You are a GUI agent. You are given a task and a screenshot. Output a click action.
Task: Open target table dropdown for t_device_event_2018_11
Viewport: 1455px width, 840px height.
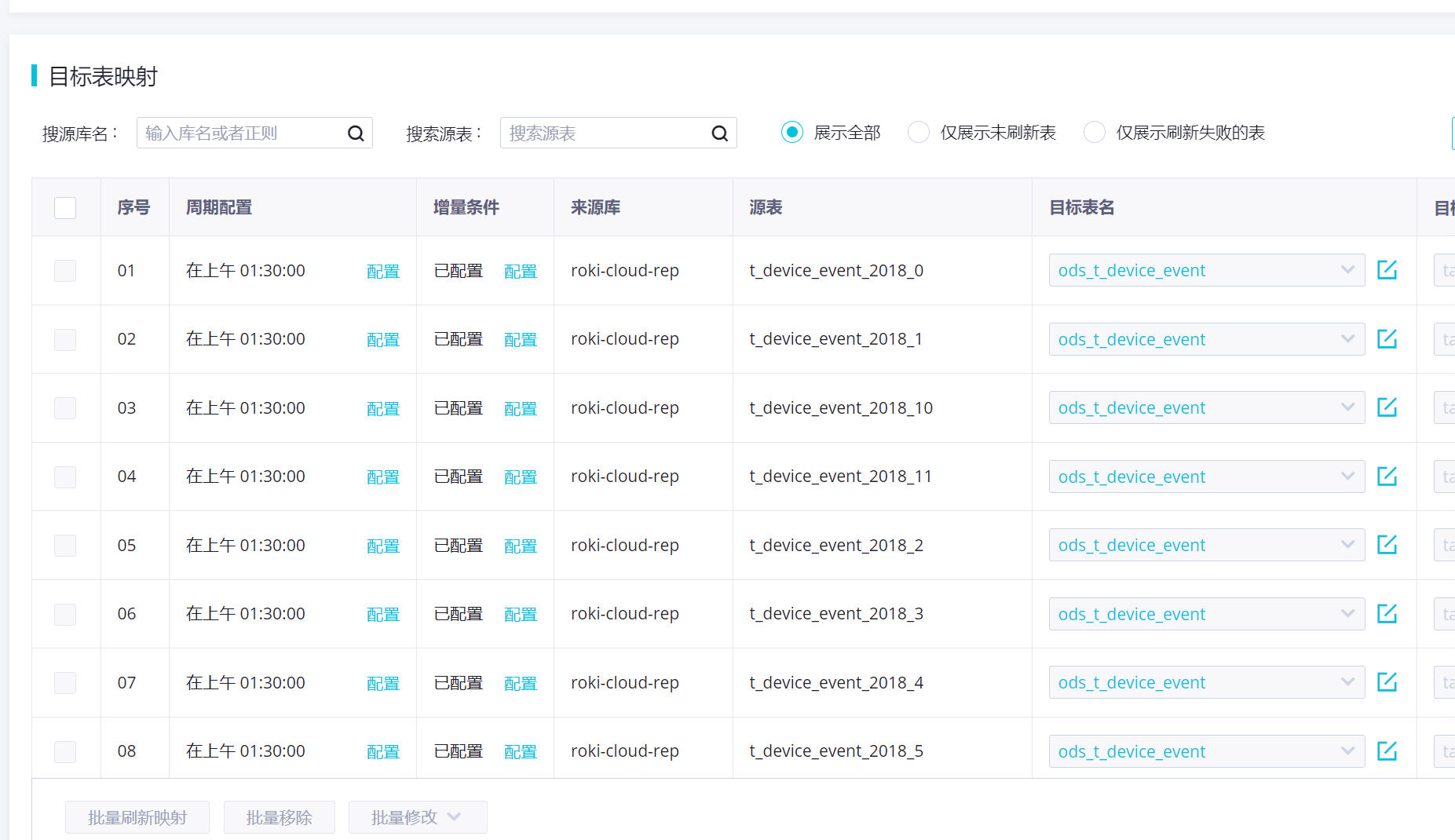(x=1207, y=477)
